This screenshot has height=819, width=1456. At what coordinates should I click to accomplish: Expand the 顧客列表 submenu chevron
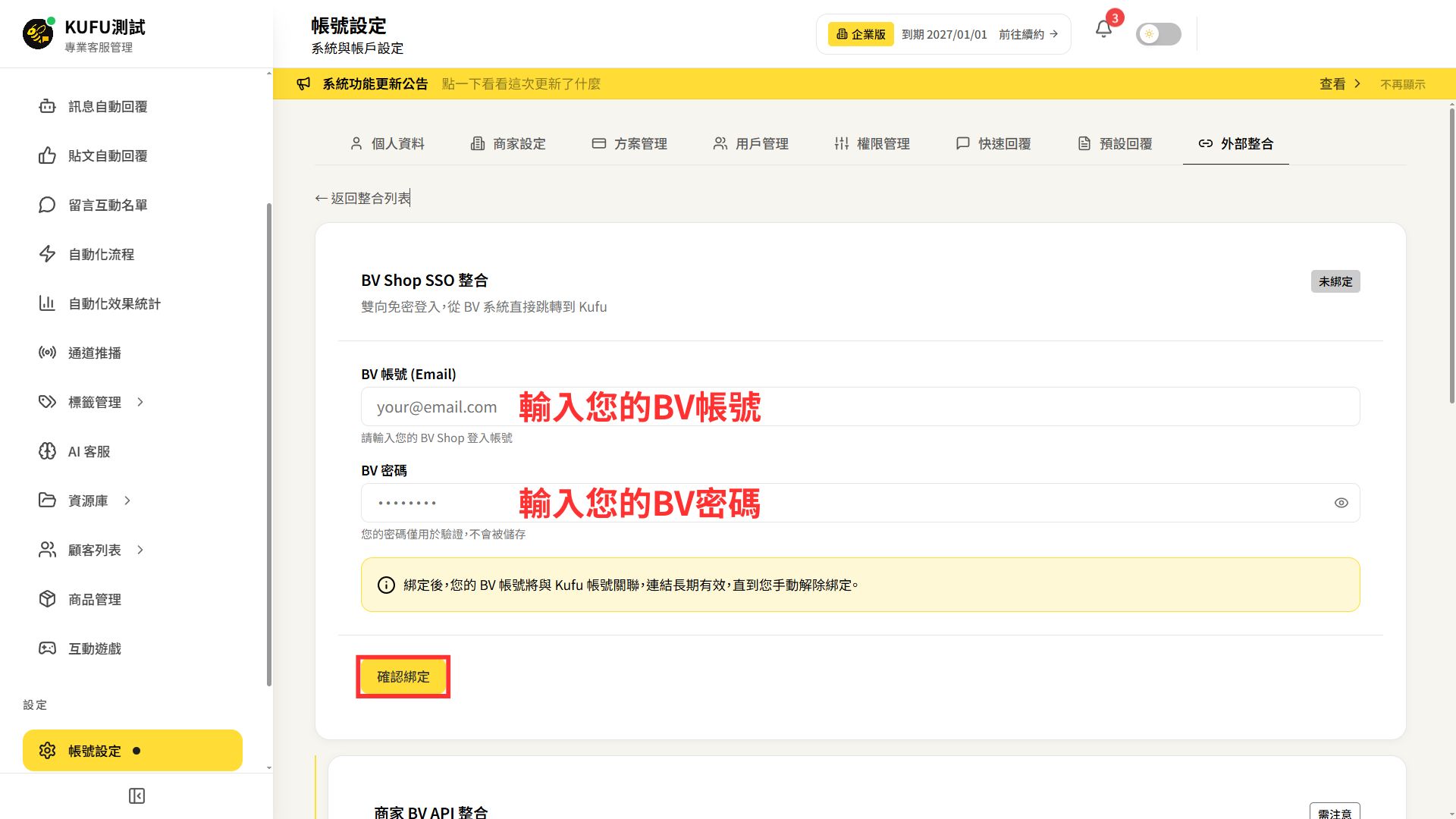[140, 550]
